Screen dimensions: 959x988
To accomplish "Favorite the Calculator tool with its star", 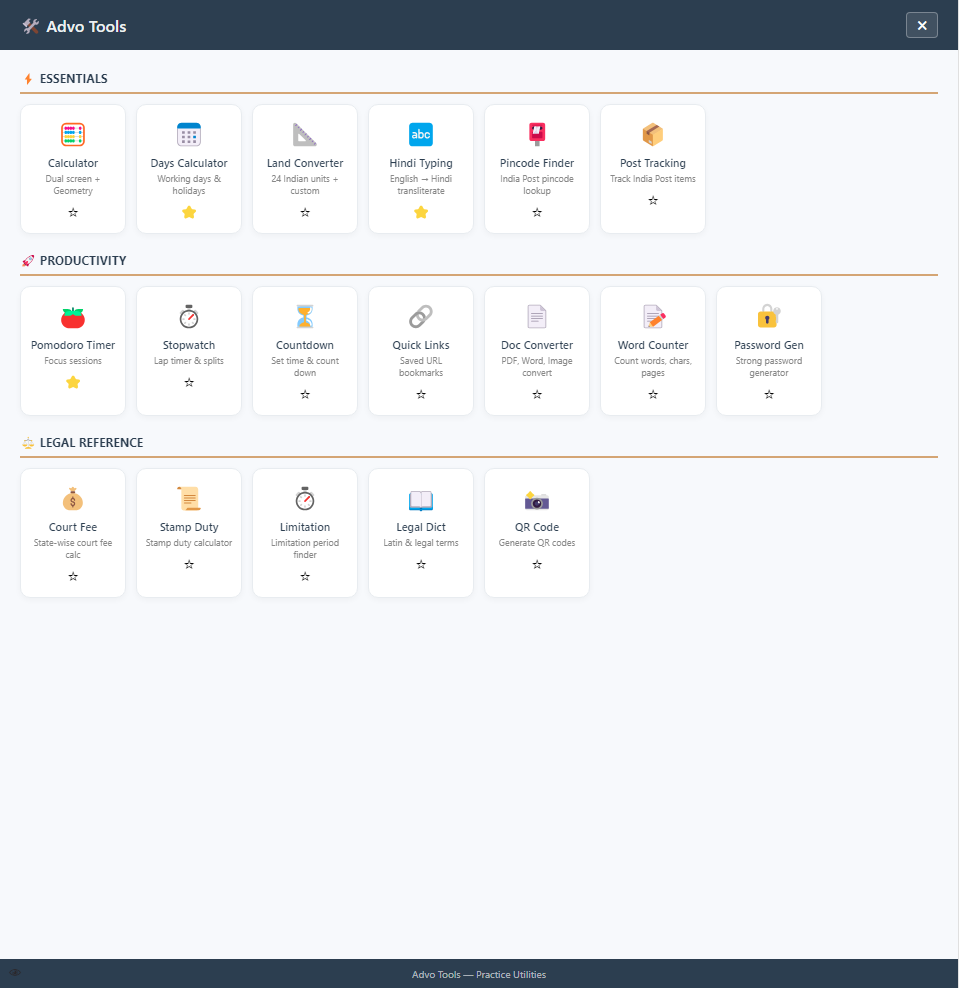I will click(x=73, y=213).
